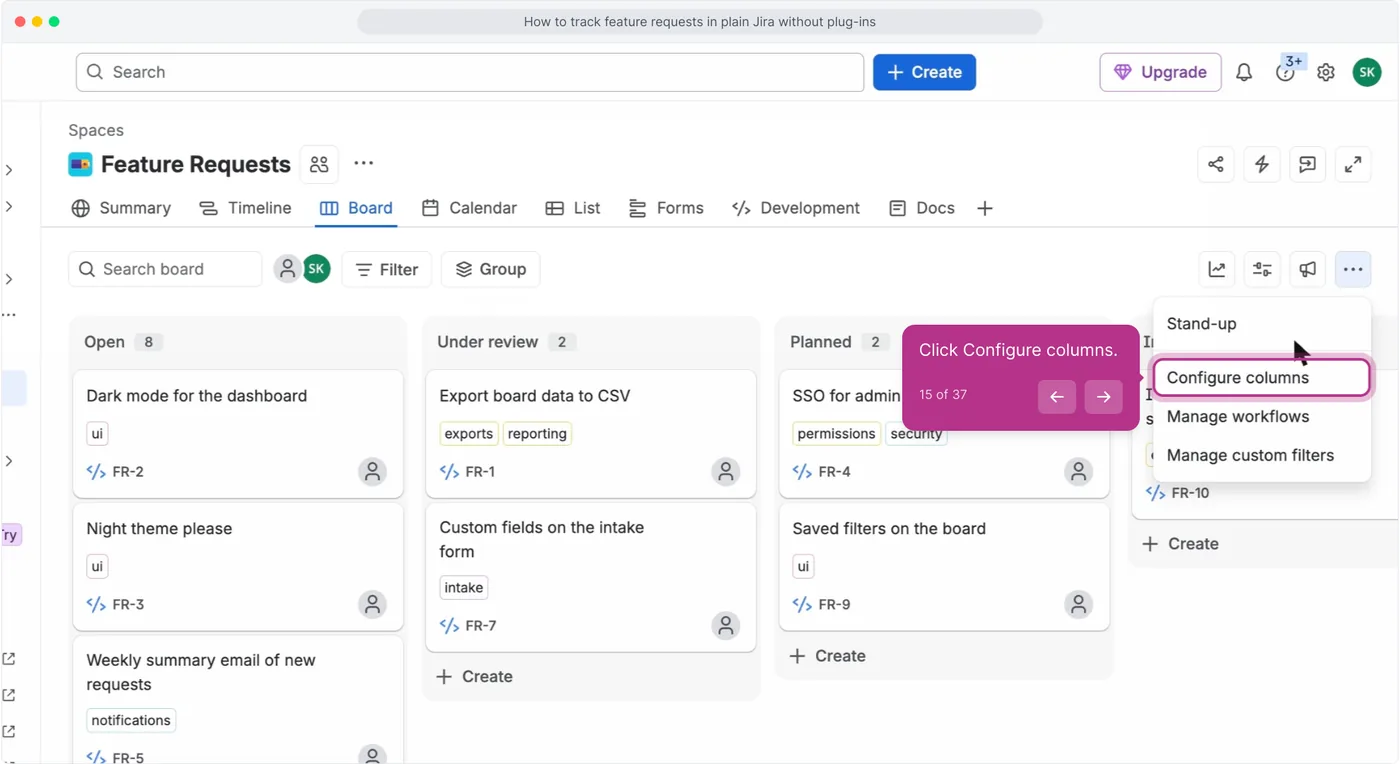Filter by the unassigned avatar icon

point(288,269)
